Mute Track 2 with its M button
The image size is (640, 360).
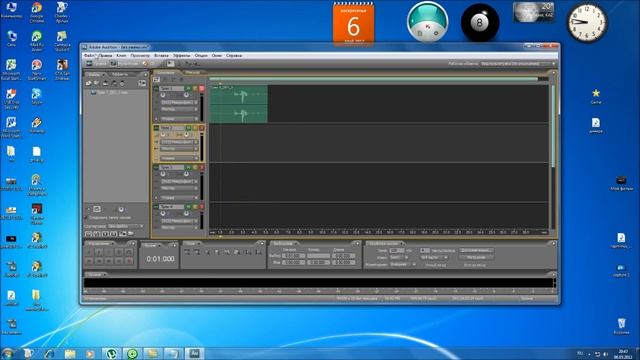(x=189, y=128)
